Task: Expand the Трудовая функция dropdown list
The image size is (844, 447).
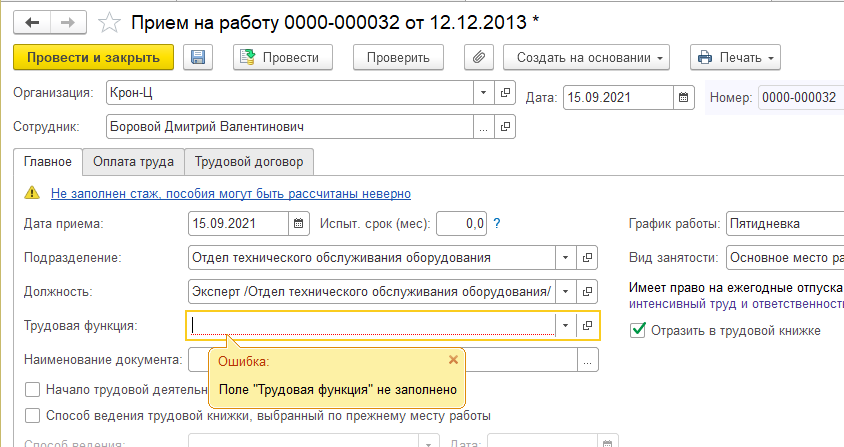Action: click(566, 325)
